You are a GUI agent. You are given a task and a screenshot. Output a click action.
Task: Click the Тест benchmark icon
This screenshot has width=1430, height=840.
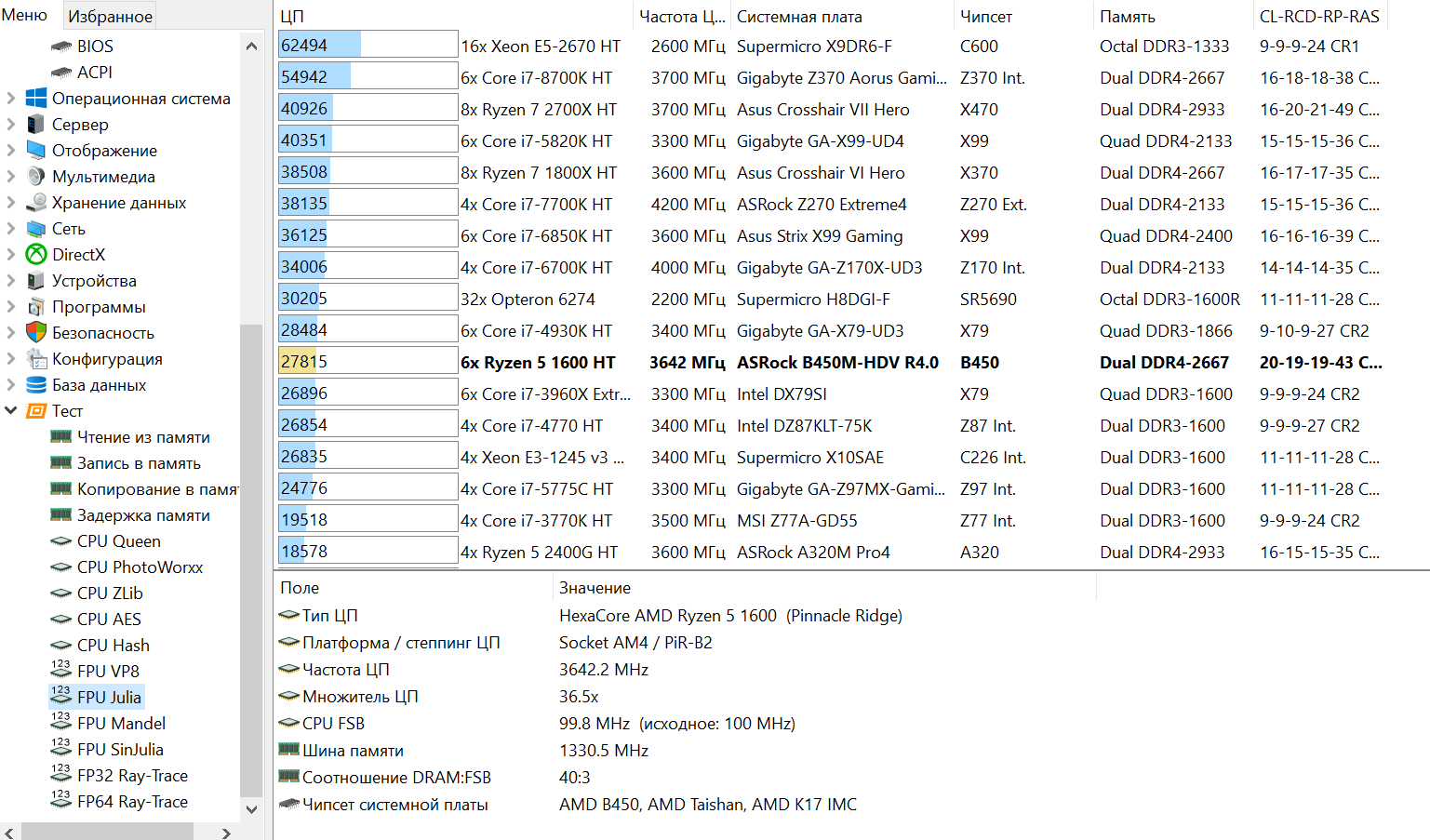(36, 411)
